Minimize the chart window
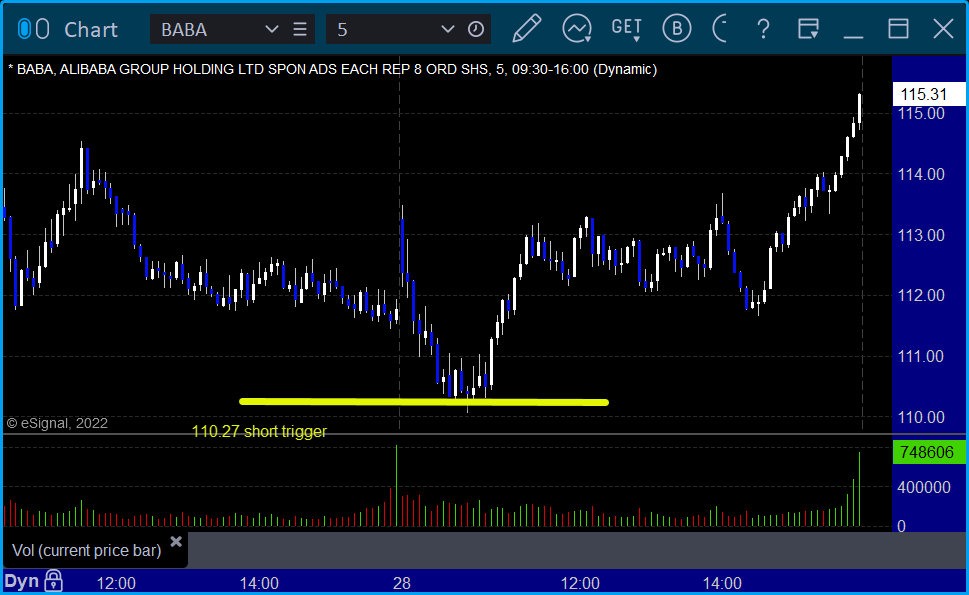This screenshot has width=969, height=595. coord(853,37)
